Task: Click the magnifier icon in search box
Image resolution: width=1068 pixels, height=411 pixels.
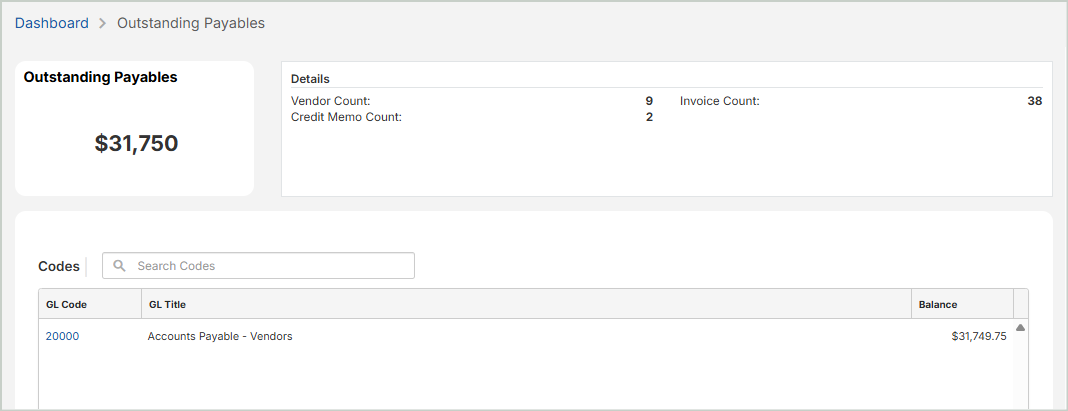Action: click(x=120, y=266)
